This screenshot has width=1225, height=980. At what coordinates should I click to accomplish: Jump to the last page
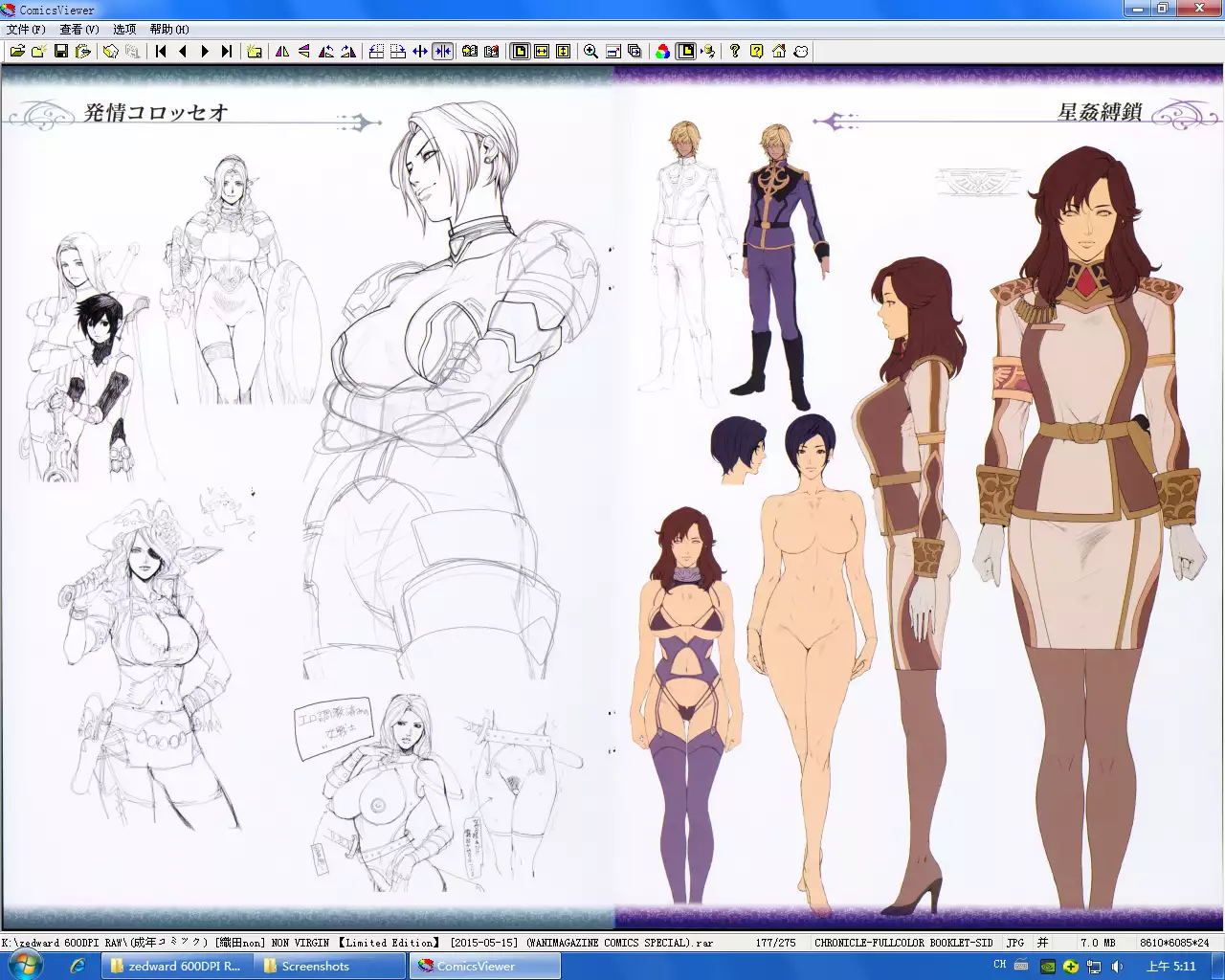point(227,52)
